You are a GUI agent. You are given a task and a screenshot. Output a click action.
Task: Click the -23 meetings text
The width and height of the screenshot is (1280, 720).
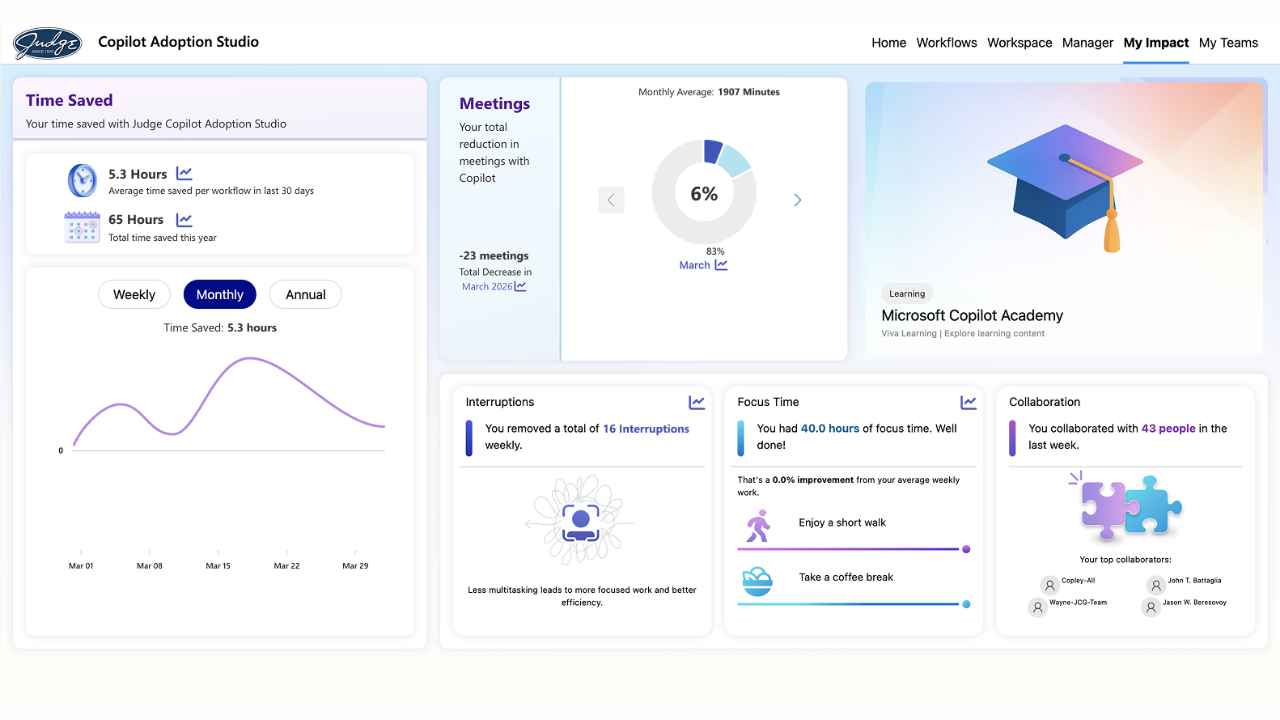point(494,255)
